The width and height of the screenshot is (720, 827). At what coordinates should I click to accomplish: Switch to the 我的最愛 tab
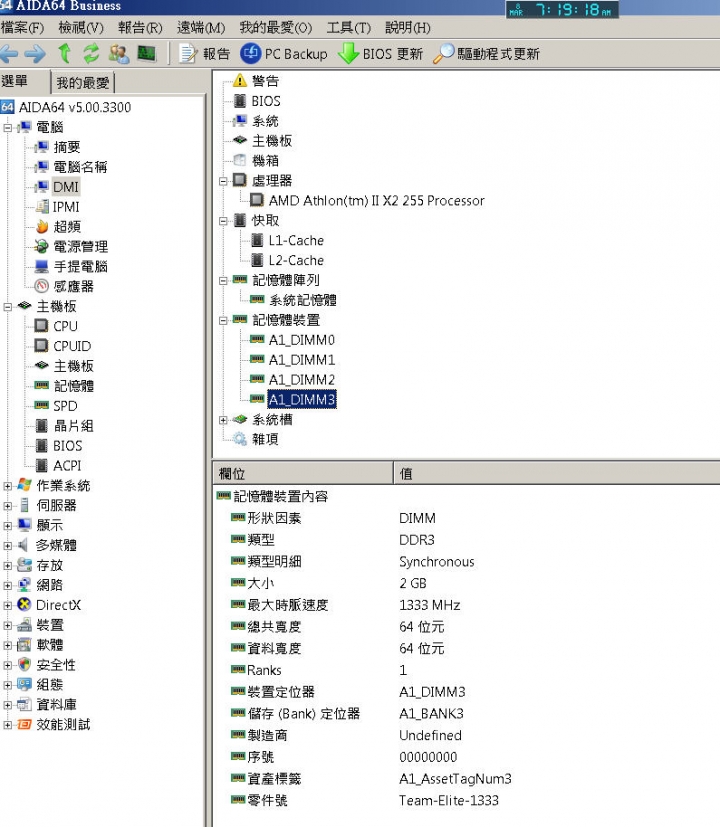click(x=82, y=83)
